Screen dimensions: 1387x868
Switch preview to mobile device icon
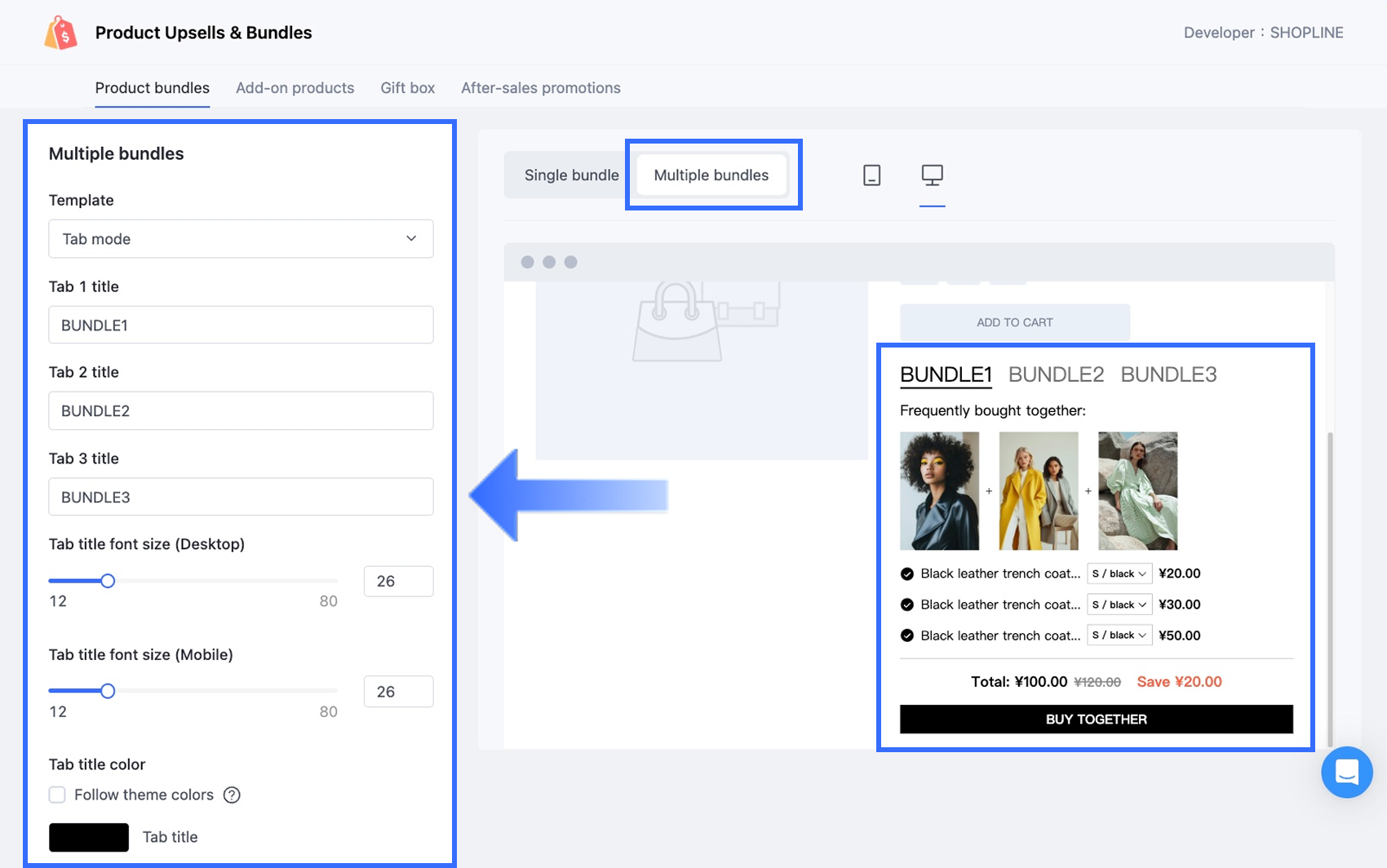click(871, 175)
